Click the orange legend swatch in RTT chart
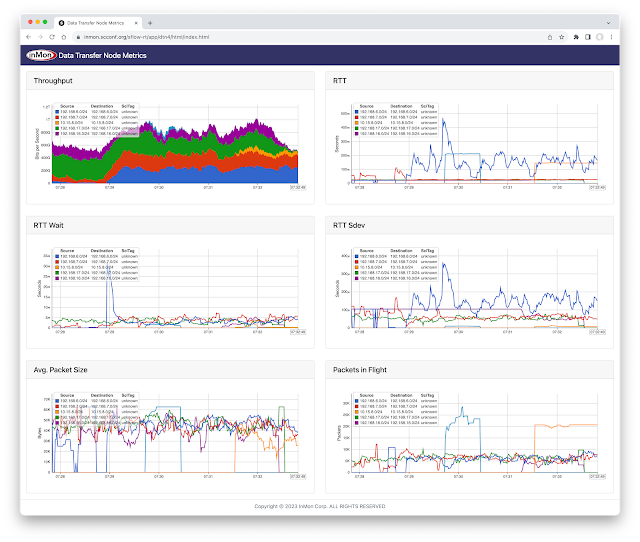This screenshot has width=640, height=542. [x=357, y=122]
